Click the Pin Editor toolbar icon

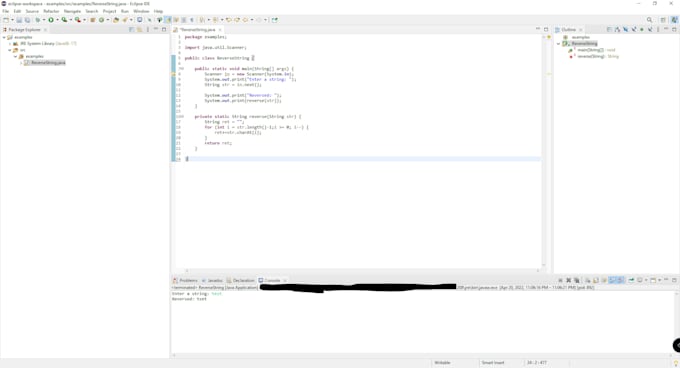coord(275,20)
